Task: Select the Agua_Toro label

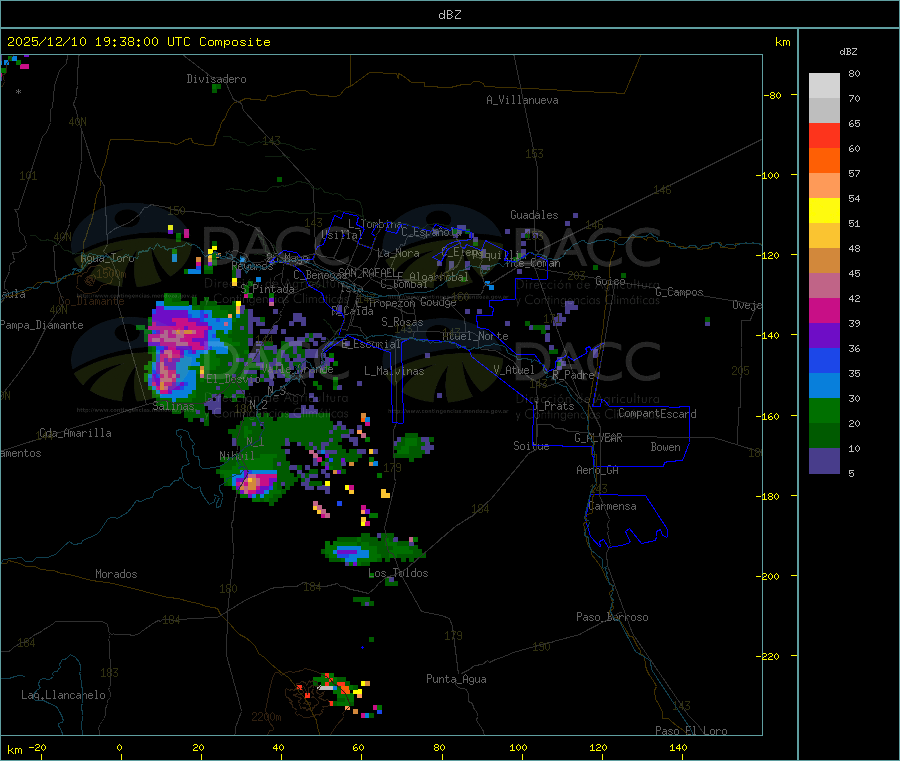Action: pos(107,258)
